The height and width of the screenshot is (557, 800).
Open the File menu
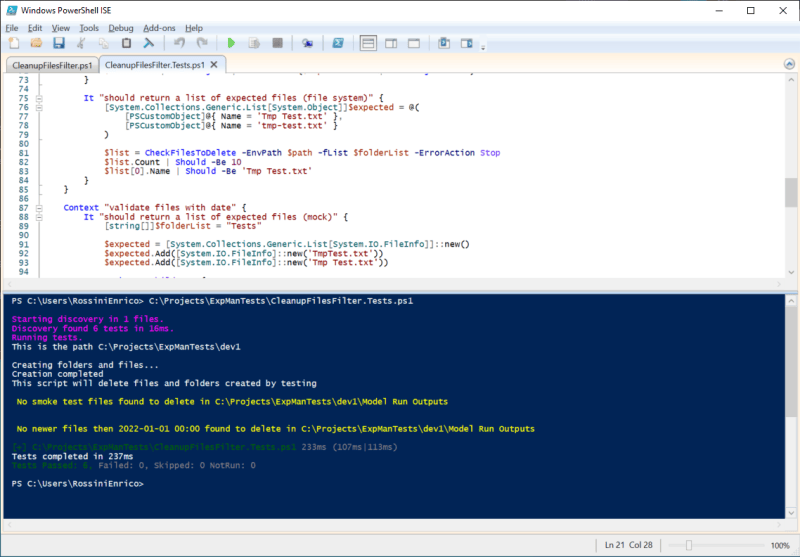tap(12, 28)
